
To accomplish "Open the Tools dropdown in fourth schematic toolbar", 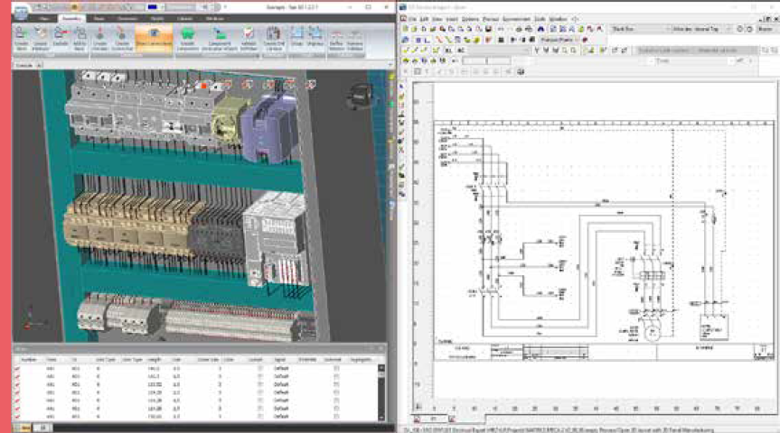I will 693,61.
